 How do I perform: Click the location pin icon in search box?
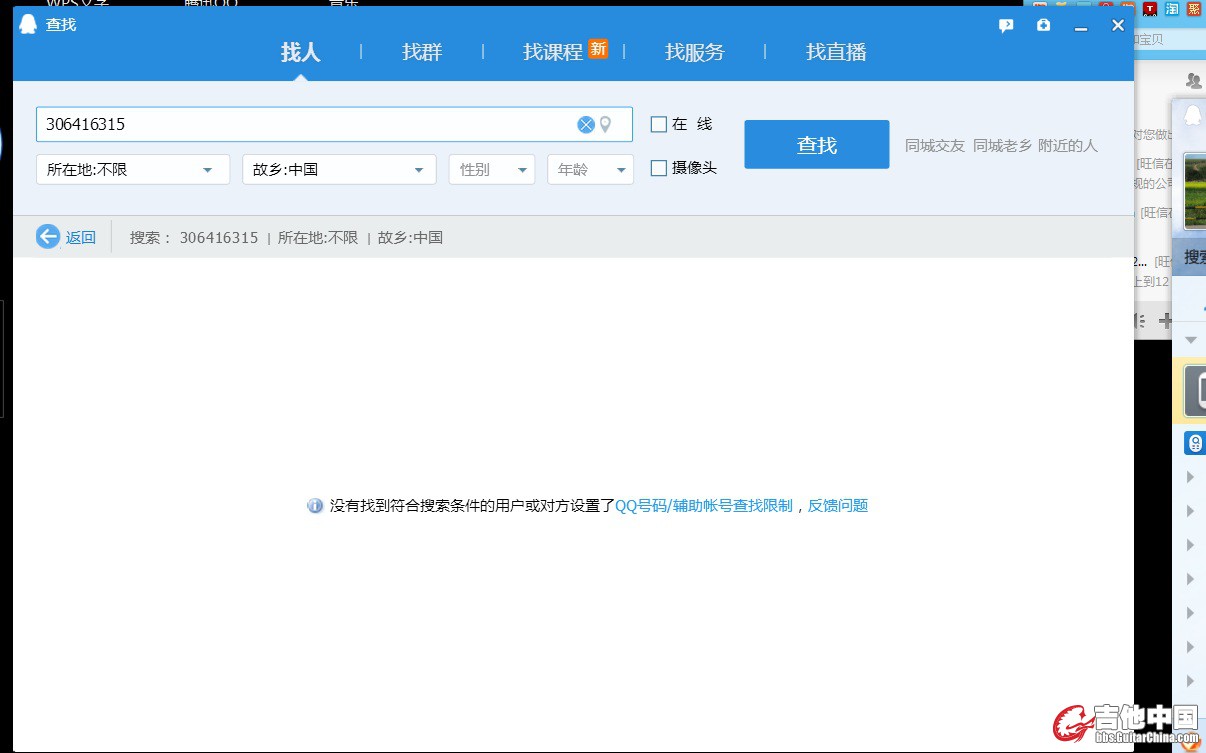point(605,125)
